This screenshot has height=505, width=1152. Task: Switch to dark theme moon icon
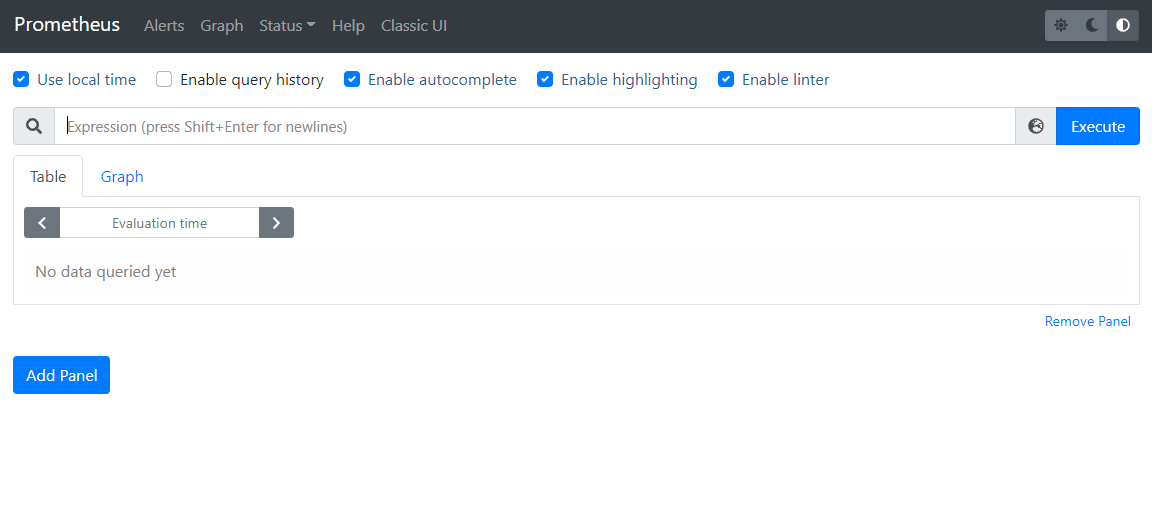(x=1092, y=26)
